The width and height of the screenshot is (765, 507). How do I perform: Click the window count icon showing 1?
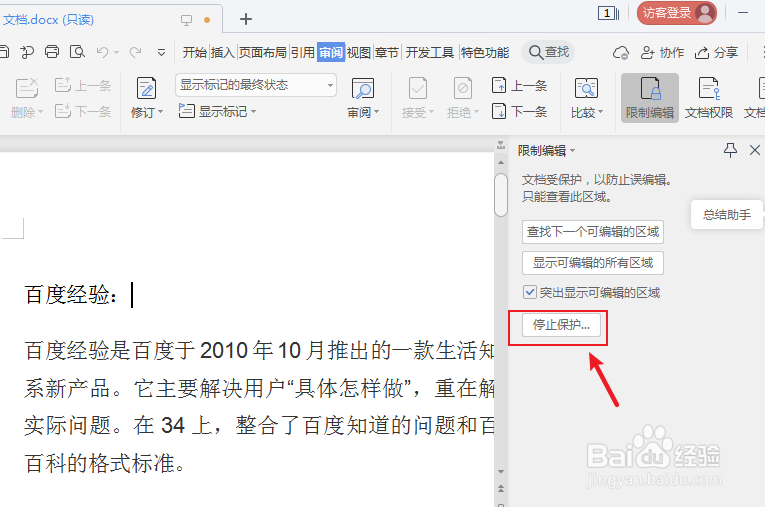[608, 13]
